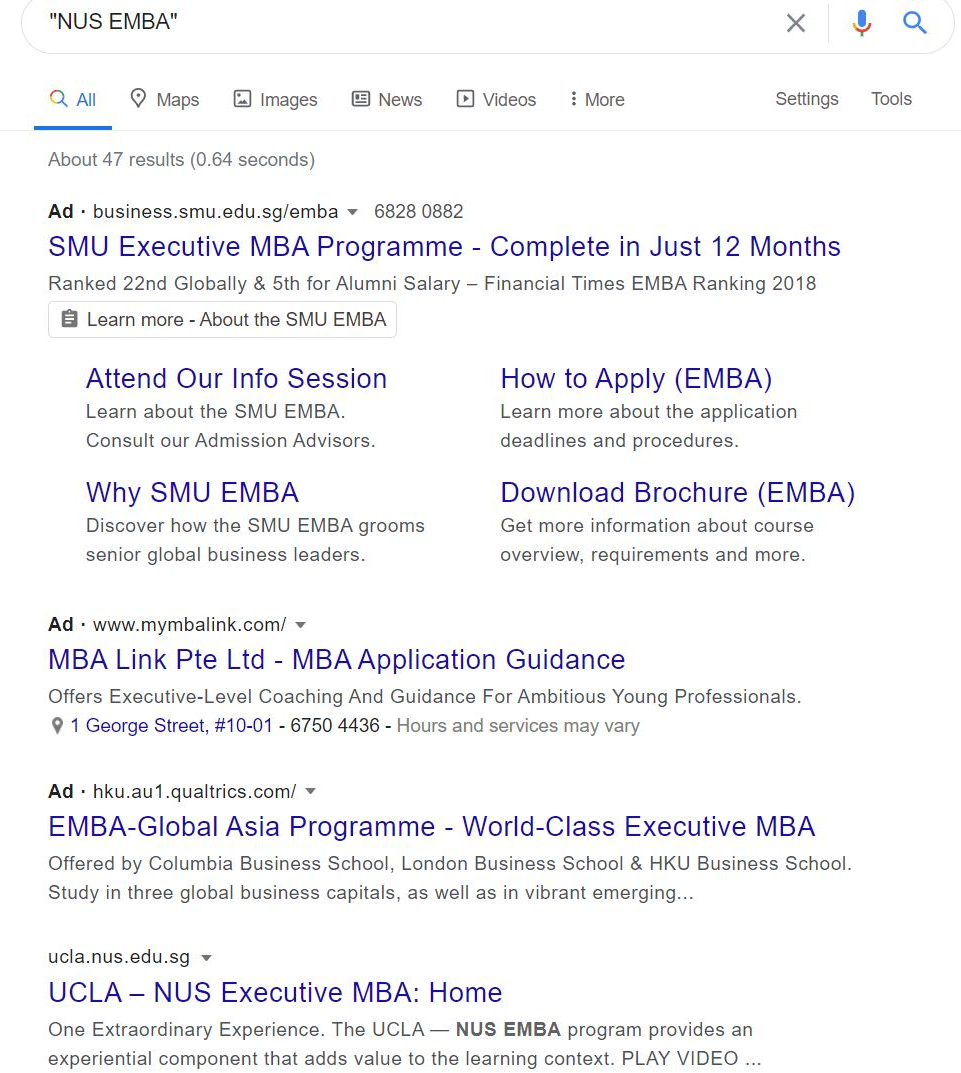Start voice search with the microphone icon
The width and height of the screenshot is (961, 1073).
pos(862,23)
